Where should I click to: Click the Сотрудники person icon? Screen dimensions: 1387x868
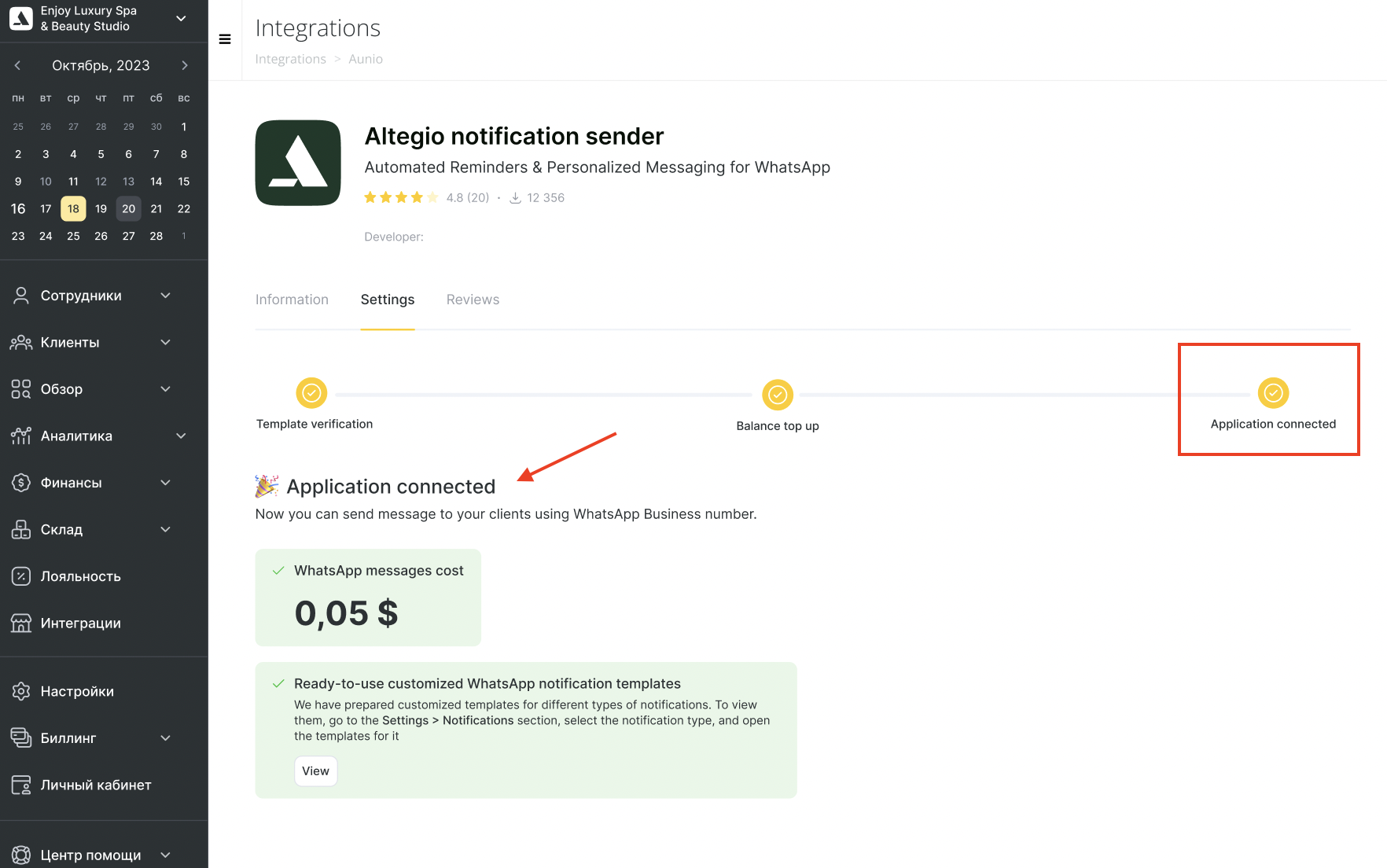coord(21,296)
